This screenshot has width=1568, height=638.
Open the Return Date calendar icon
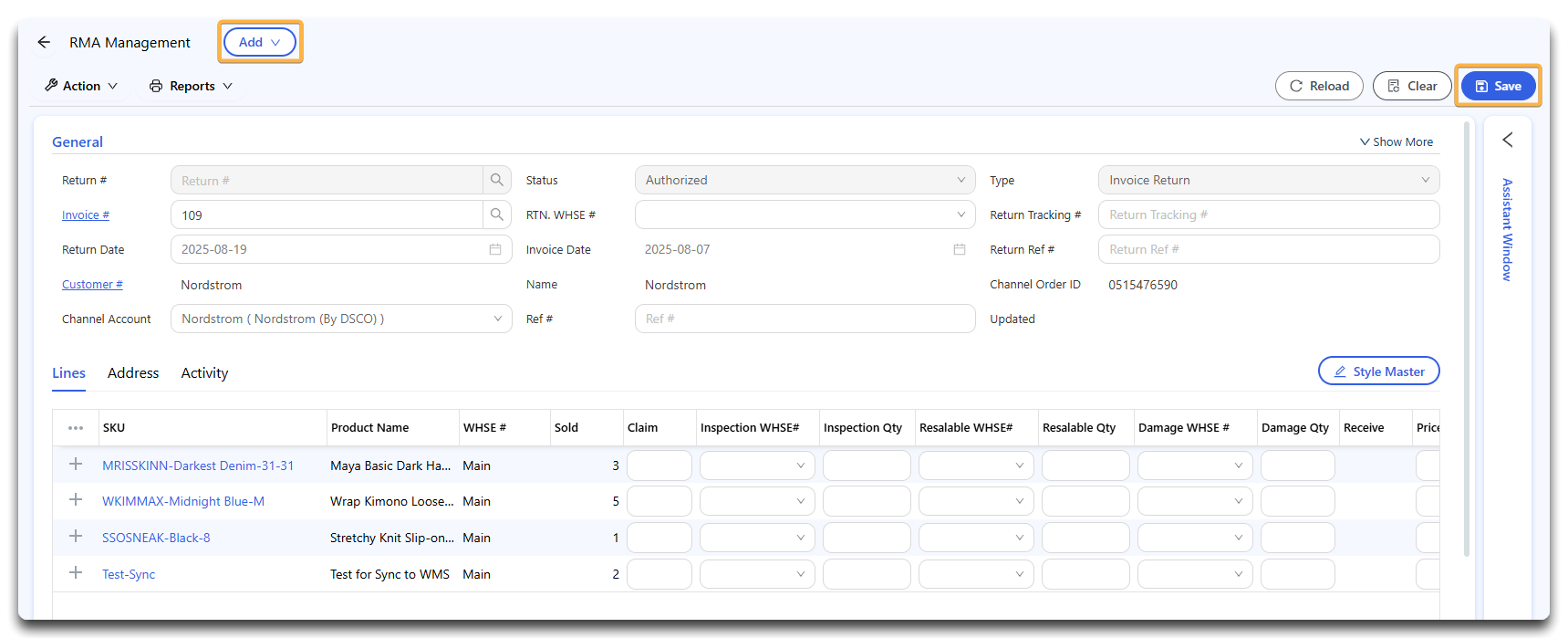coord(495,249)
